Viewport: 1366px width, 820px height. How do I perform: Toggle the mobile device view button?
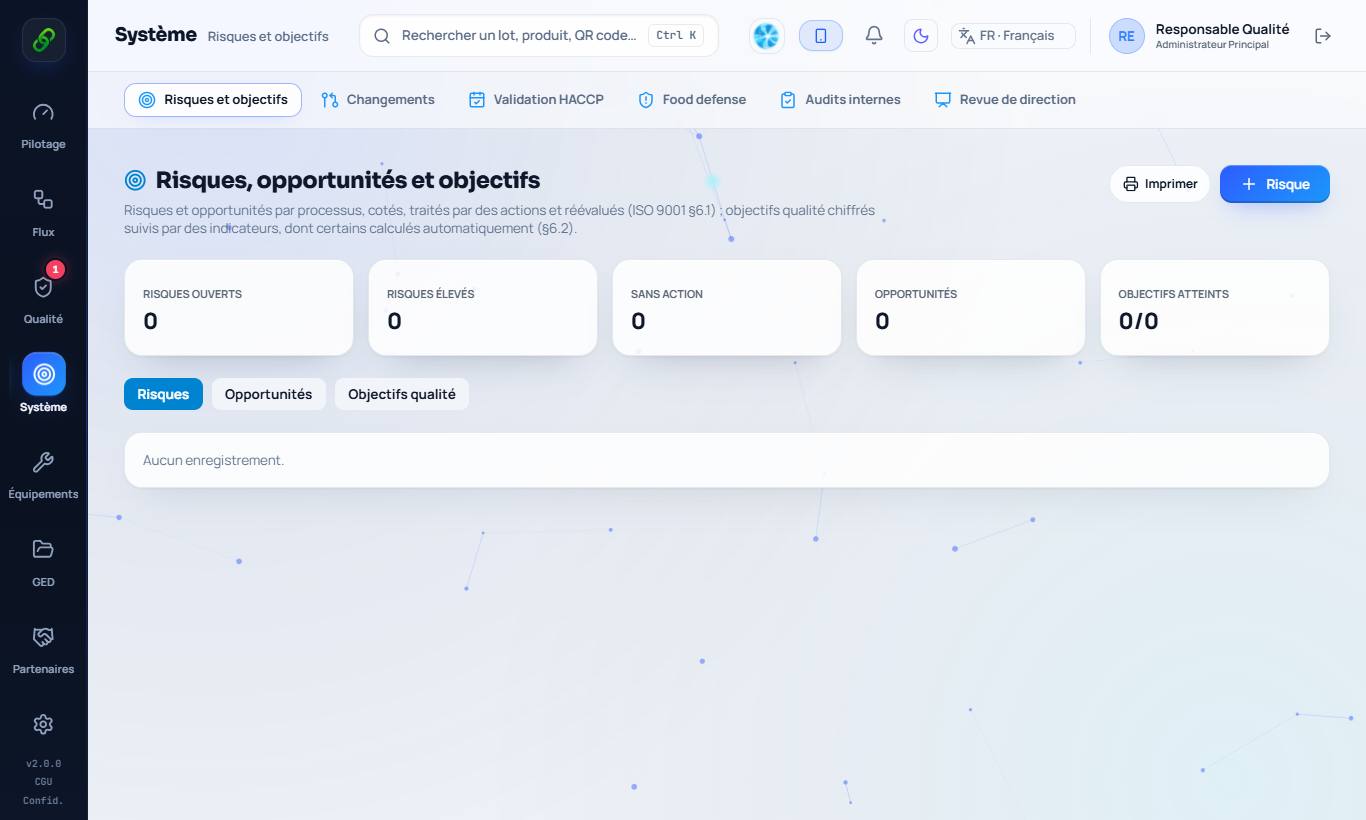821,36
